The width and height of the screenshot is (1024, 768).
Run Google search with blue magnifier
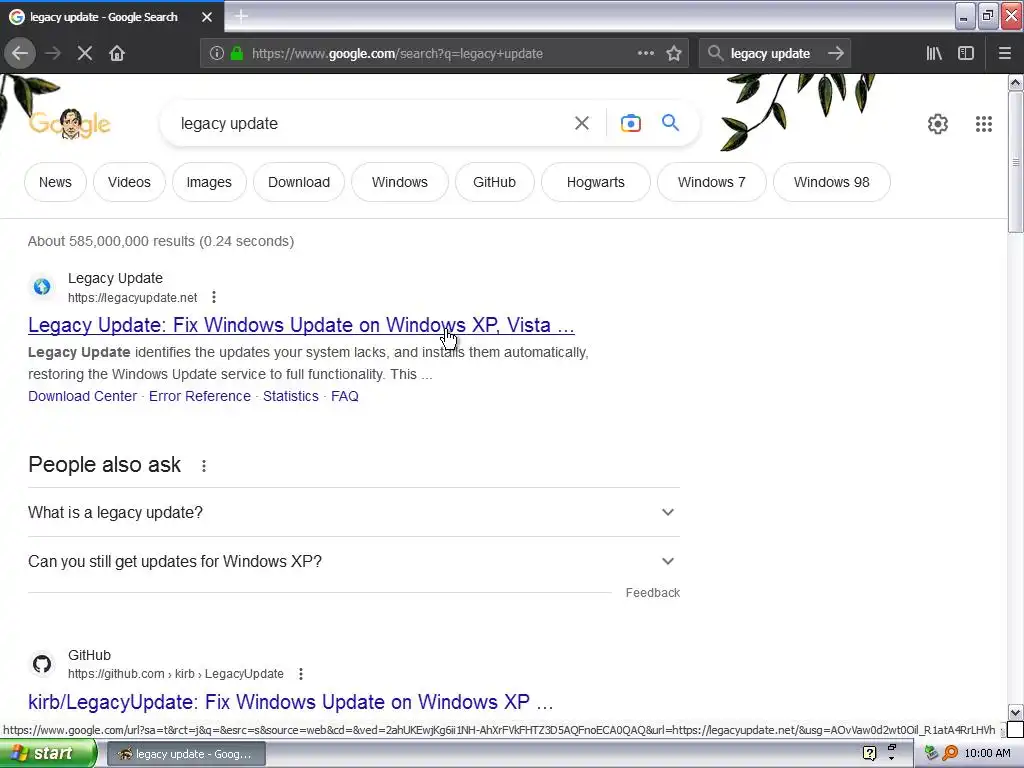pyautogui.click(x=670, y=123)
